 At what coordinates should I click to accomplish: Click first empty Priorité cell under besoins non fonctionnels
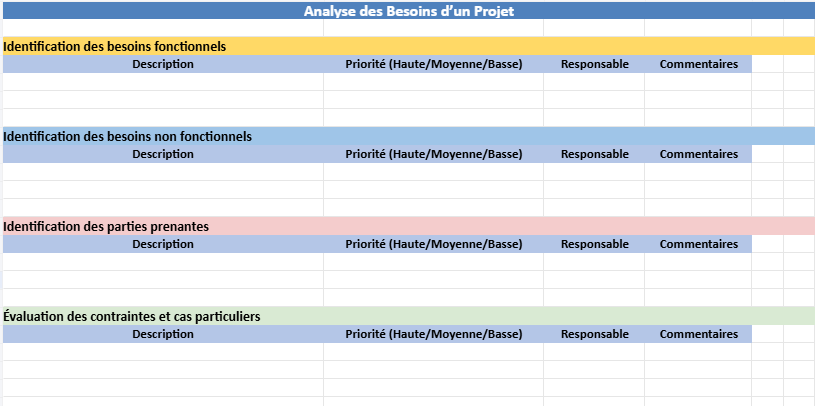[x=433, y=172]
